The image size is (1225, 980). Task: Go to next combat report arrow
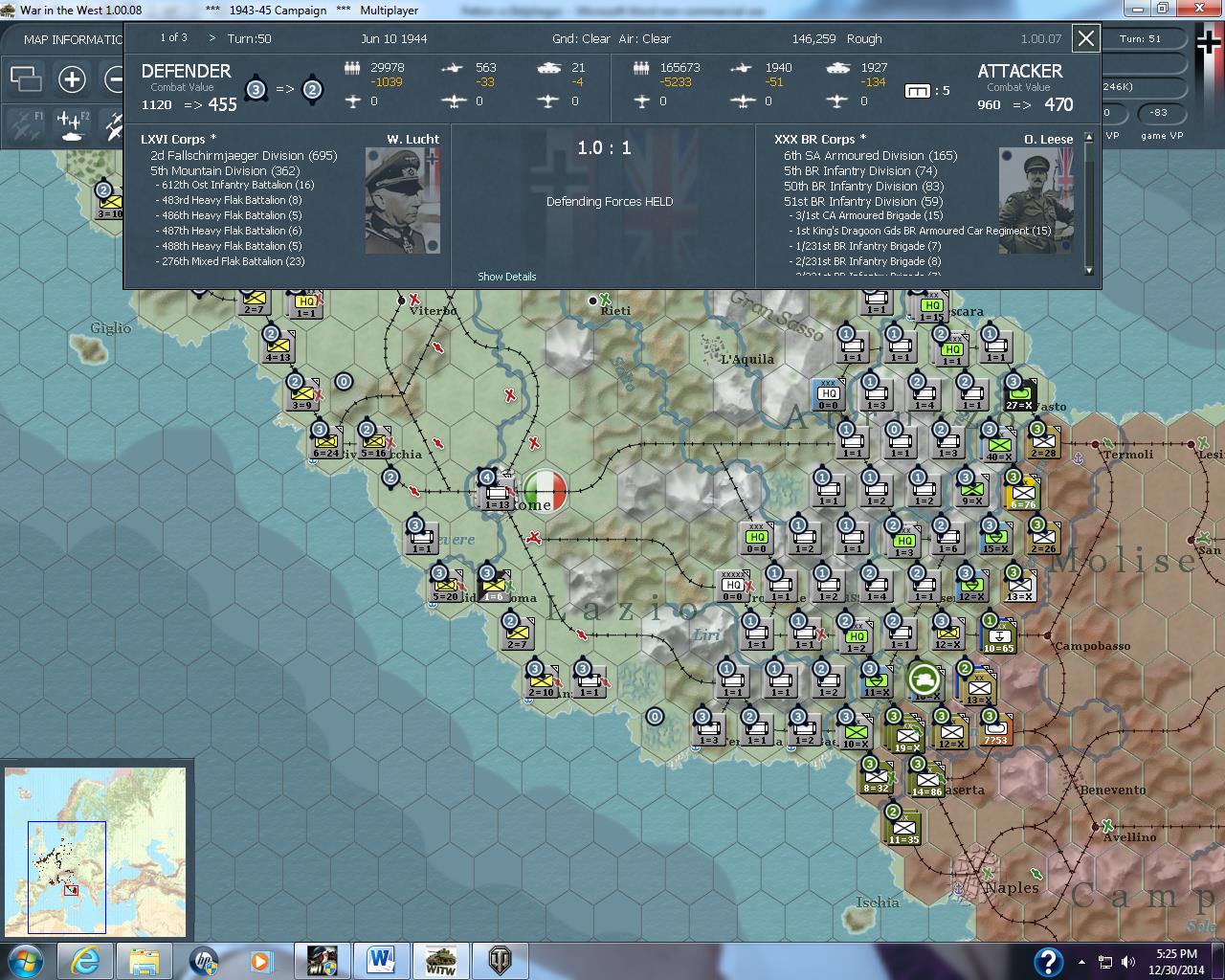(x=212, y=38)
